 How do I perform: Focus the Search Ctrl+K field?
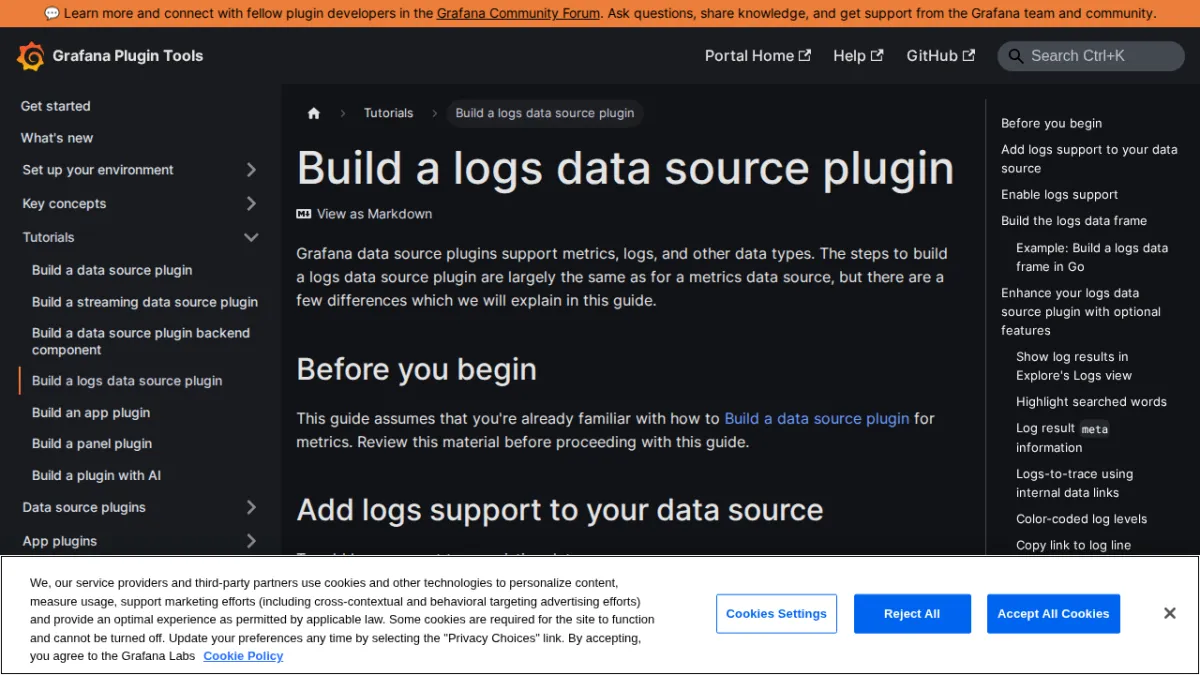pos(1091,56)
